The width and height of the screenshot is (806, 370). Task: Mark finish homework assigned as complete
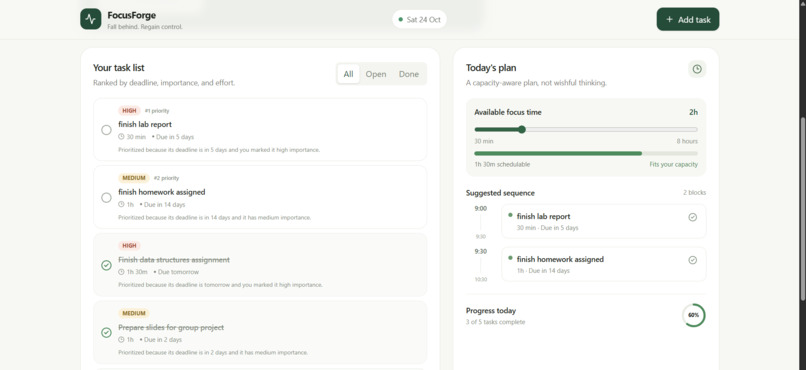point(106,197)
